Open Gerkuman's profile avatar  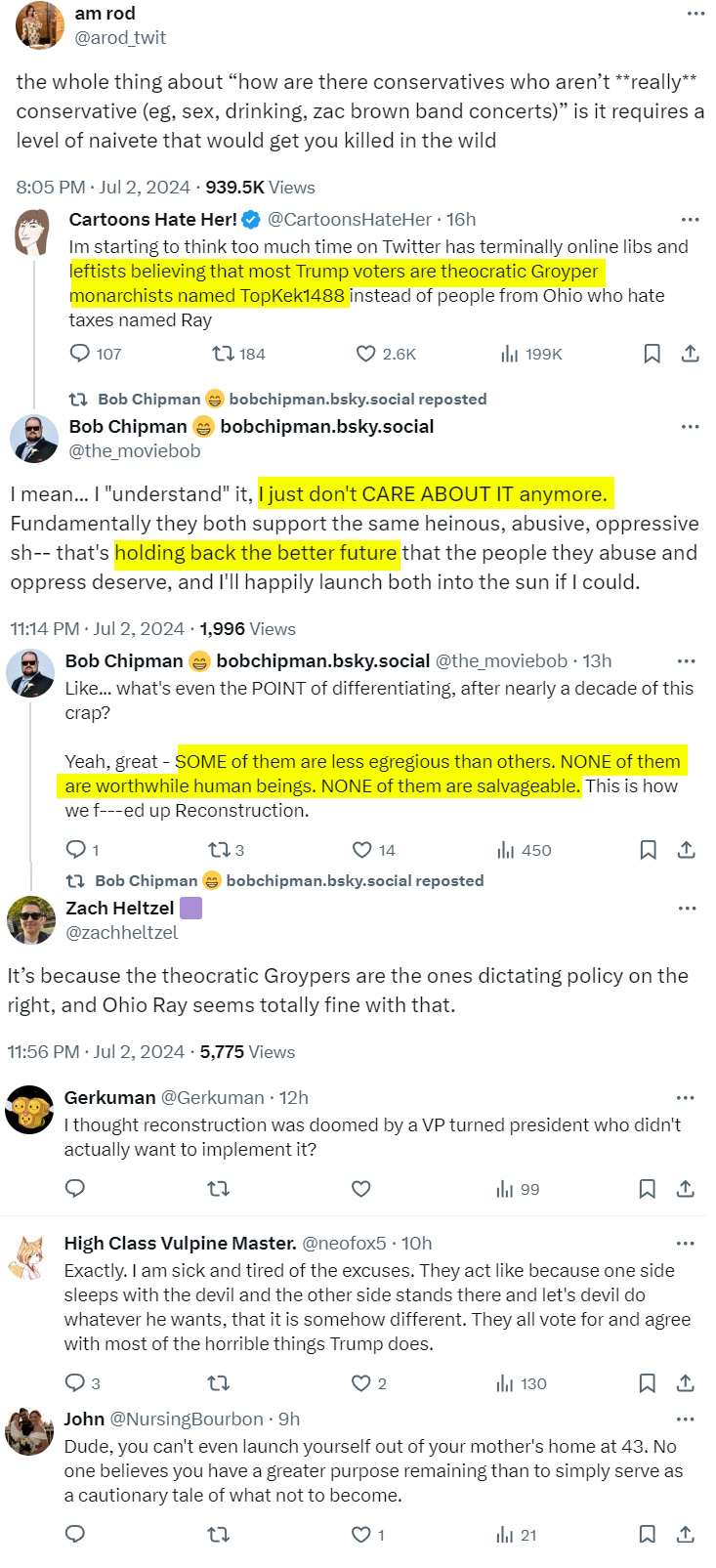pos(29,1110)
